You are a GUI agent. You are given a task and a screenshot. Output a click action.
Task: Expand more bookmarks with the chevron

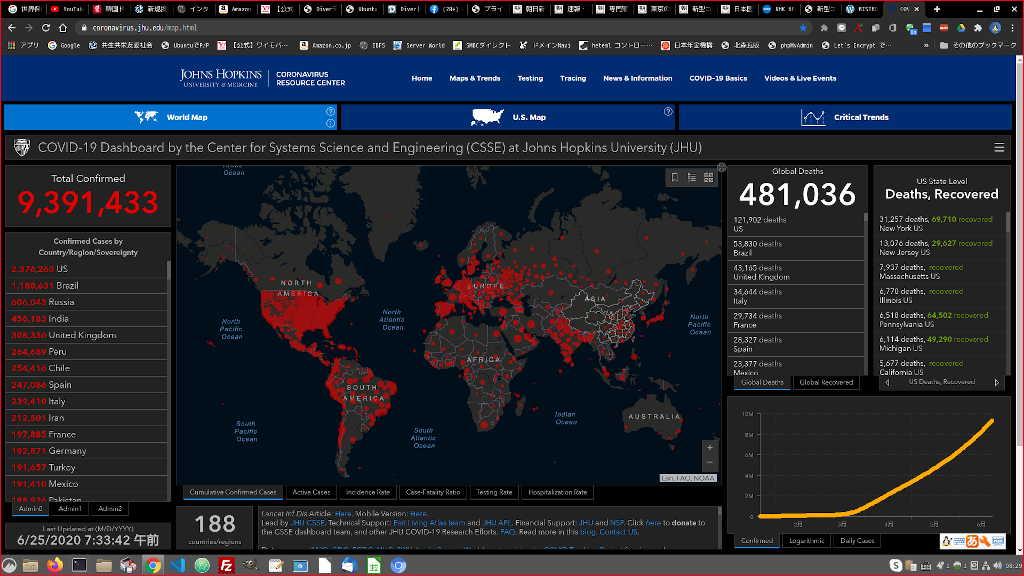926,45
